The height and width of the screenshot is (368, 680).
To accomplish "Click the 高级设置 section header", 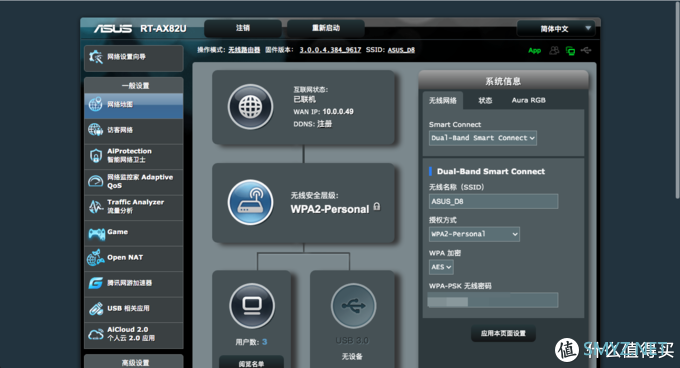I will tap(135, 362).
